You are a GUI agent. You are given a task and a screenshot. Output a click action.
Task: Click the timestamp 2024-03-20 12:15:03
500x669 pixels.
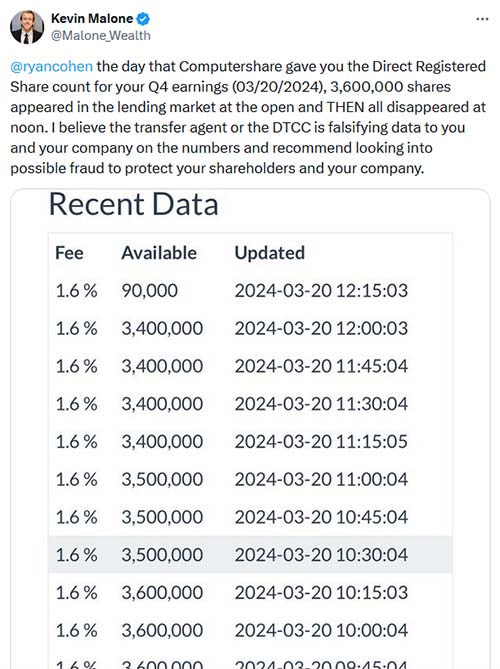pyautogui.click(x=321, y=291)
